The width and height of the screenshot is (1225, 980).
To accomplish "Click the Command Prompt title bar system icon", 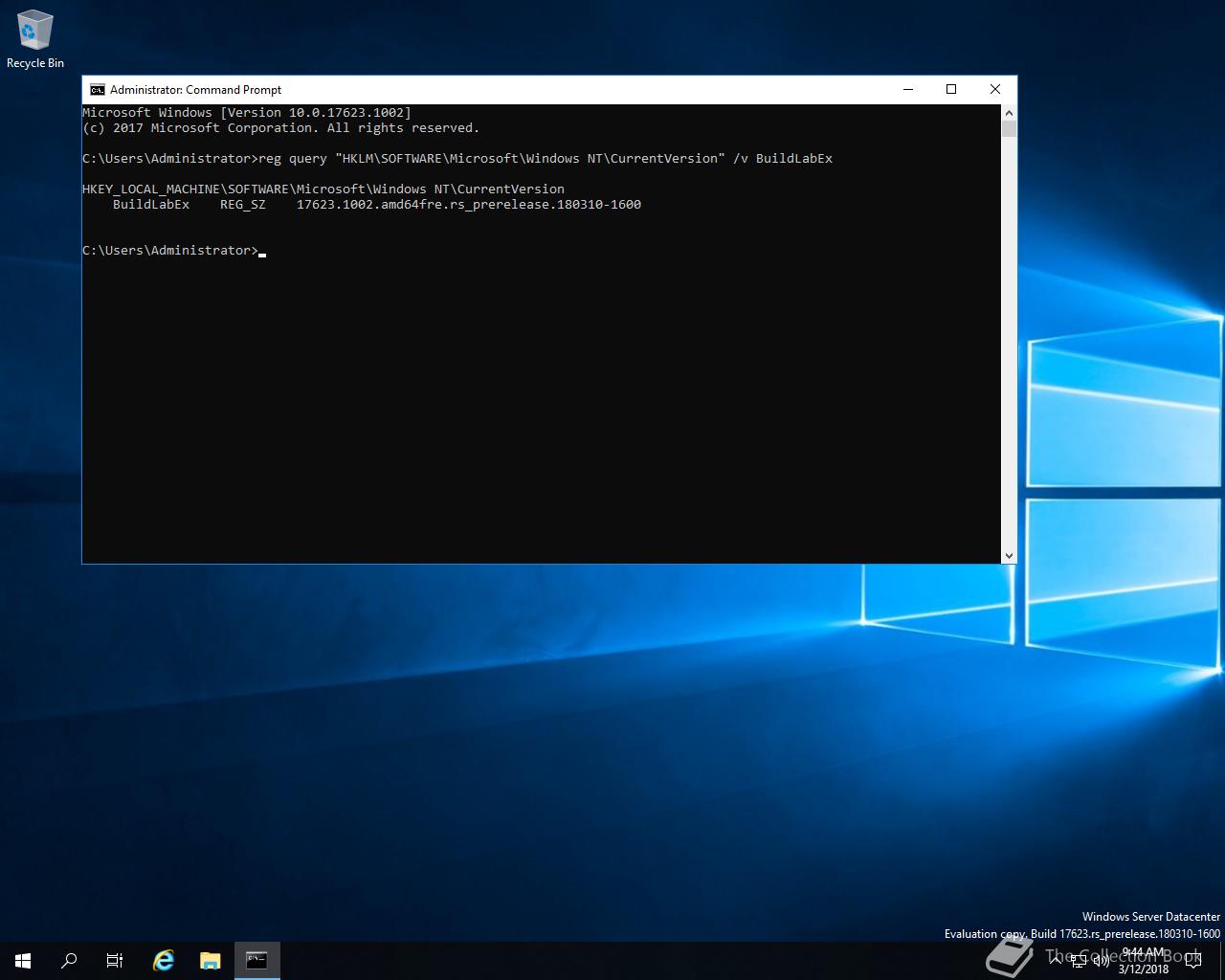I will (x=97, y=90).
